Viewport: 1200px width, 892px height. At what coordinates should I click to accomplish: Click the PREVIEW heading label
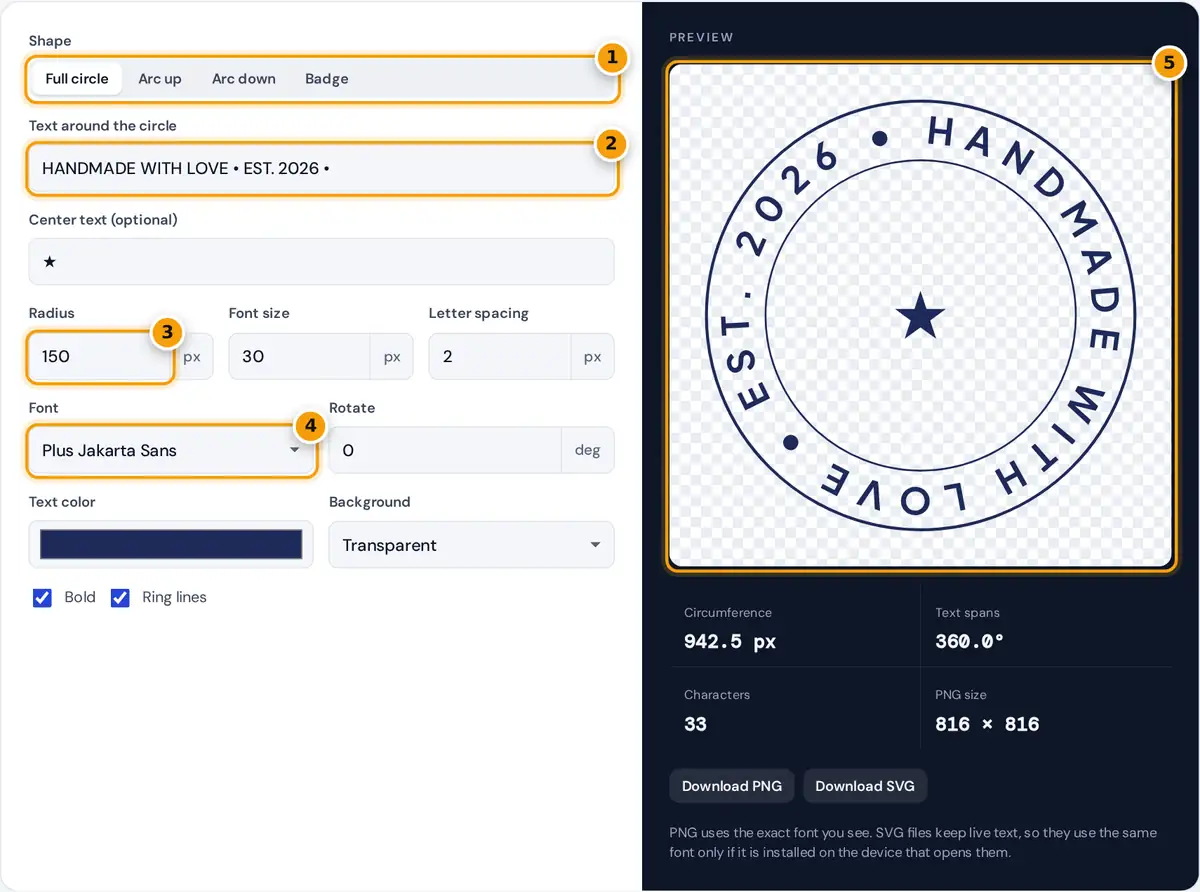701,37
